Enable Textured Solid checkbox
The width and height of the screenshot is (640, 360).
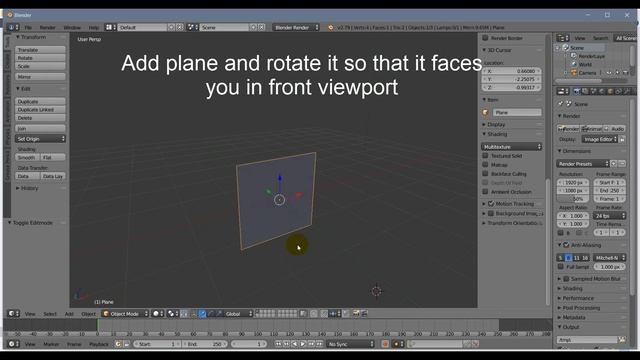(485, 156)
